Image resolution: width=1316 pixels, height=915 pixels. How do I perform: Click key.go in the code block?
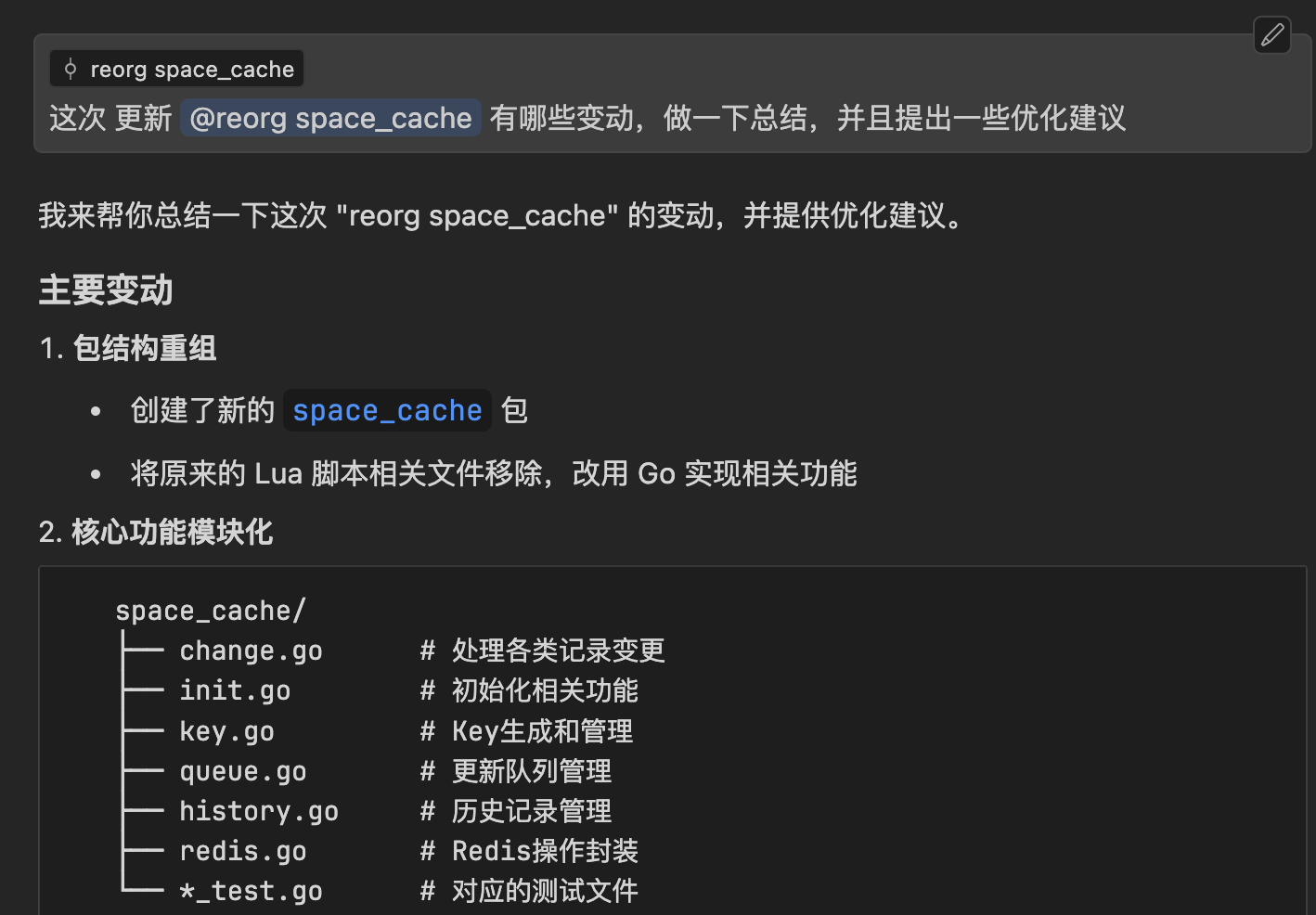click(226, 731)
